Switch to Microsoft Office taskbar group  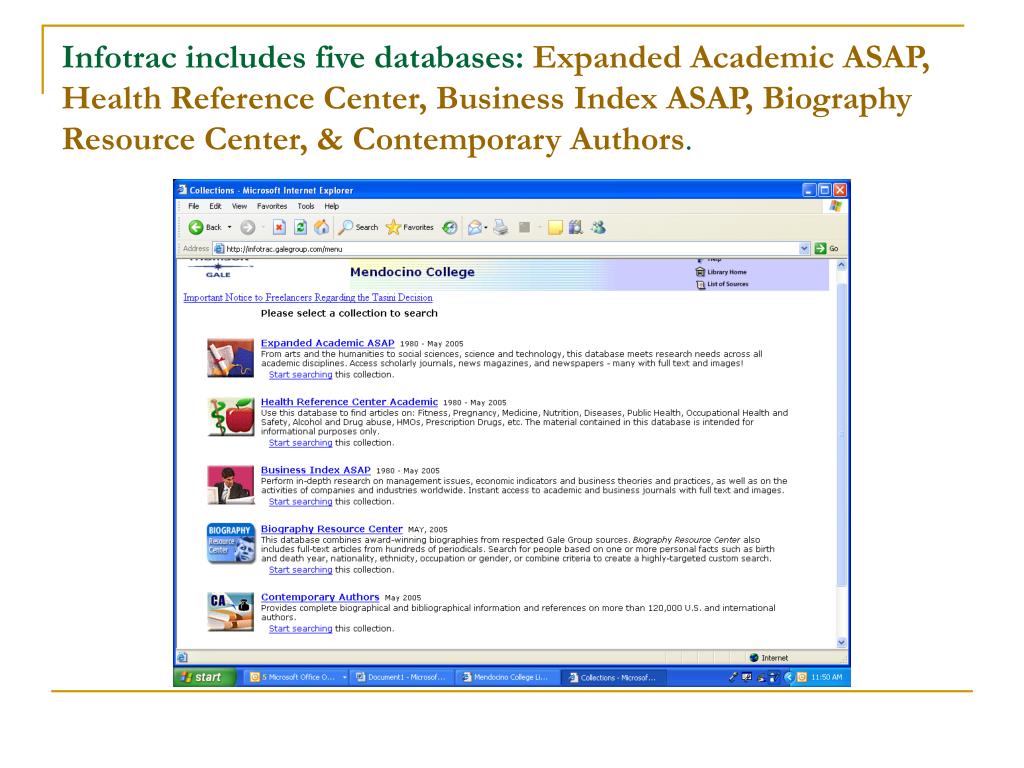click(x=298, y=677)
